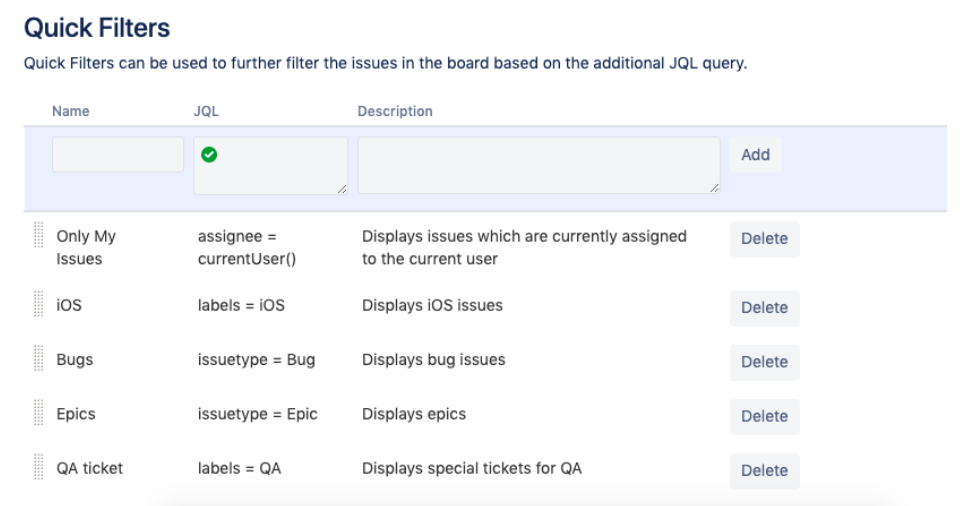Delete the iOS quick filter
966x506 pixels.
pos(764,308)
